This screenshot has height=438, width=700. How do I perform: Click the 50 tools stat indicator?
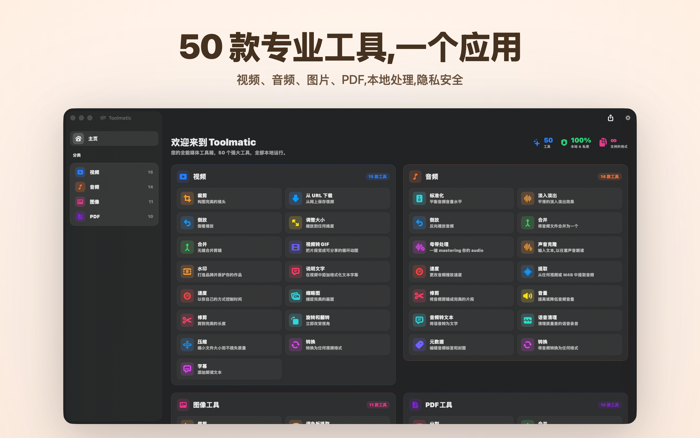click(x=543, y=142)
